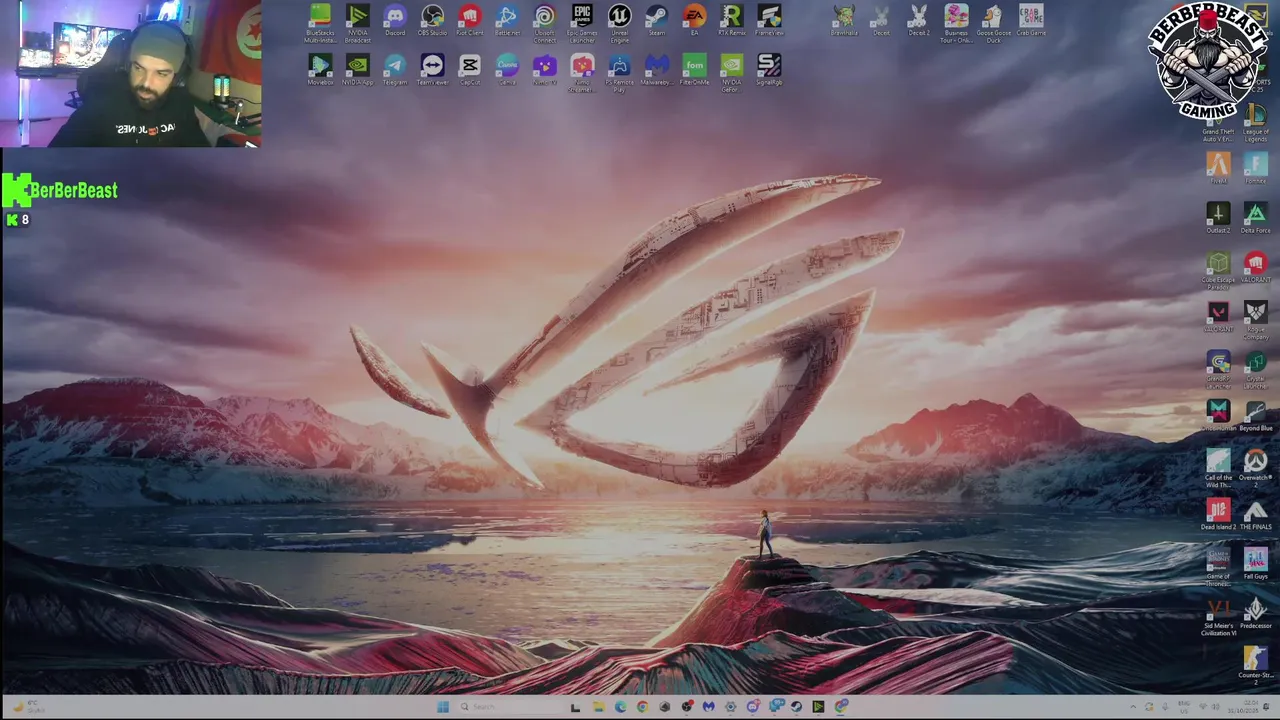Select the RTX Remix shortcut
The height and width of the screenshot is (720, 1280).
coord(731,21)
